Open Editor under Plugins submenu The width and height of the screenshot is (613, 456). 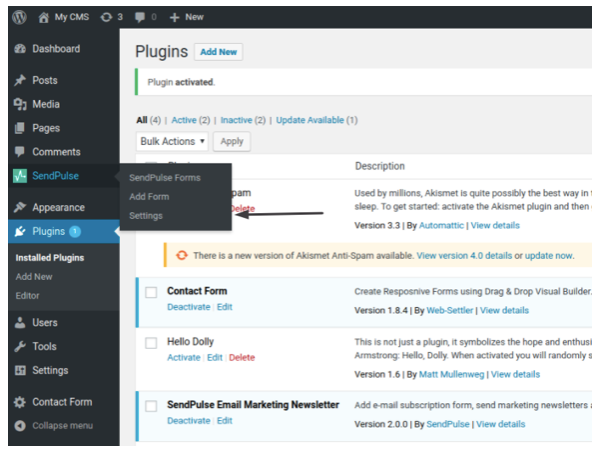click(x=27, y=296)
